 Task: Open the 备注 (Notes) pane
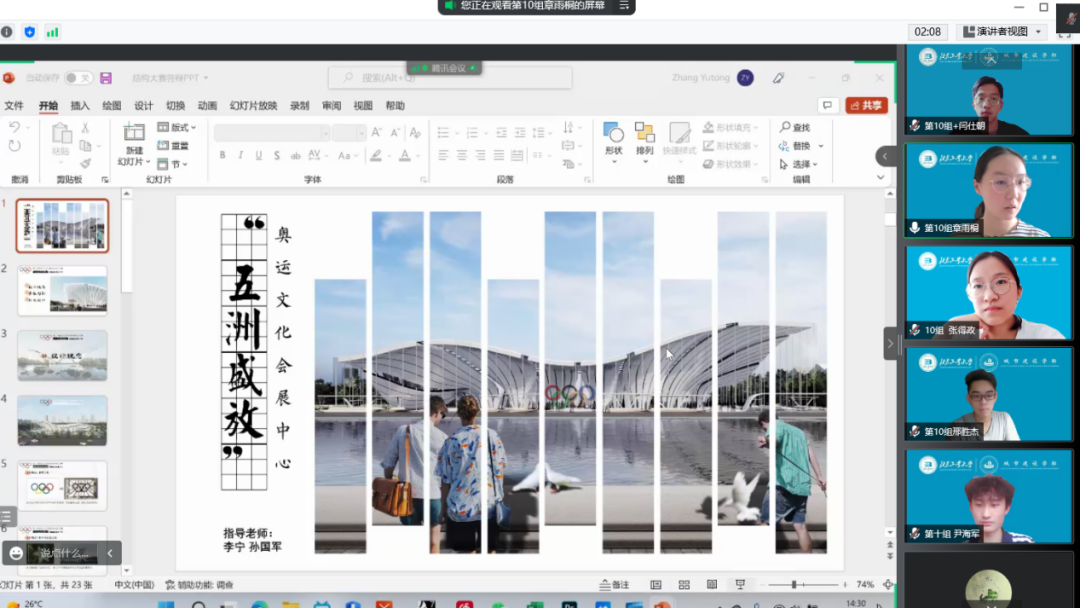(614, 585)
